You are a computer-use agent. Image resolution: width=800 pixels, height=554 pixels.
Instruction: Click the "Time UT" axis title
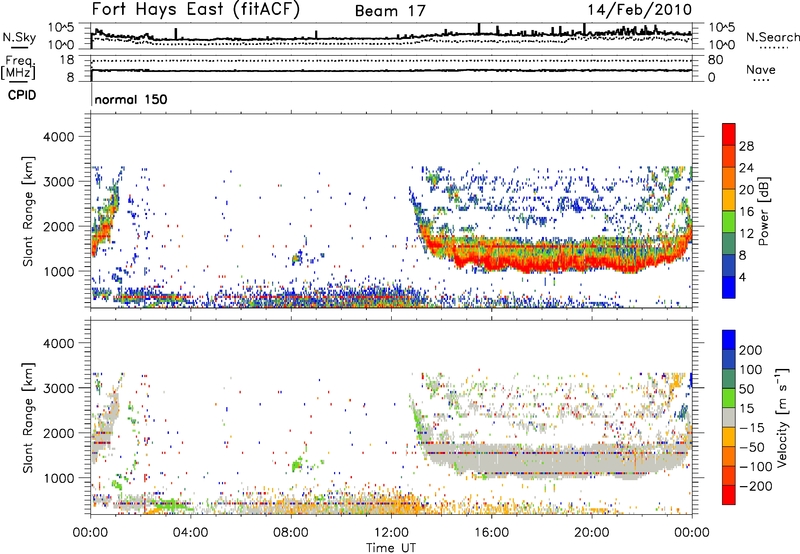[x=391, y=548]
